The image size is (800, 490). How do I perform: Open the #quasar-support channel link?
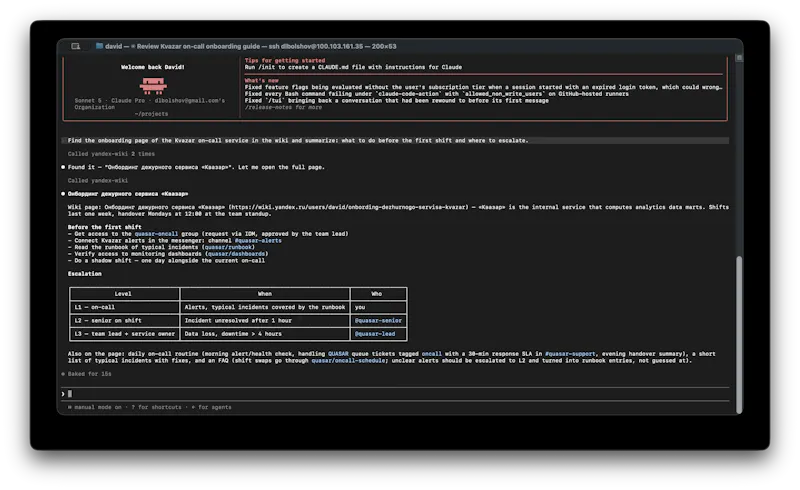tap(570, 354)
